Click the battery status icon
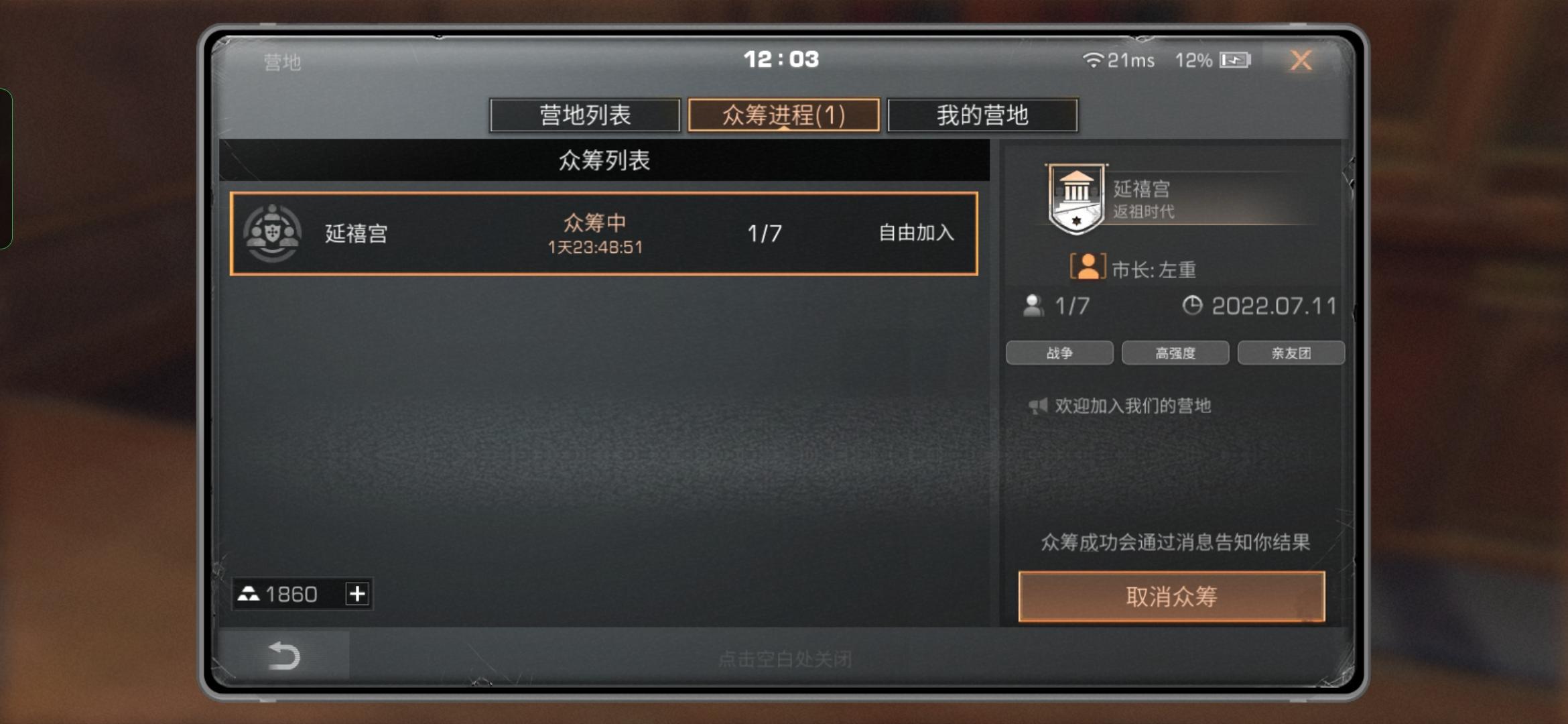This screenshot has width=1568, height=724. [x=1235, y=60]
